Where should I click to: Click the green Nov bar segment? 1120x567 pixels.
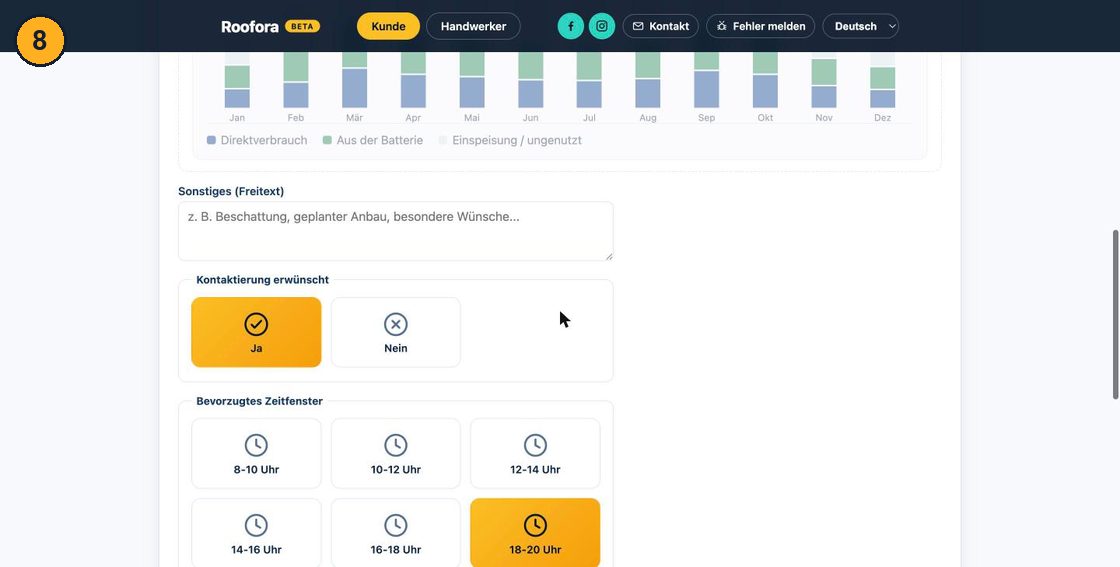click(824, 72)
